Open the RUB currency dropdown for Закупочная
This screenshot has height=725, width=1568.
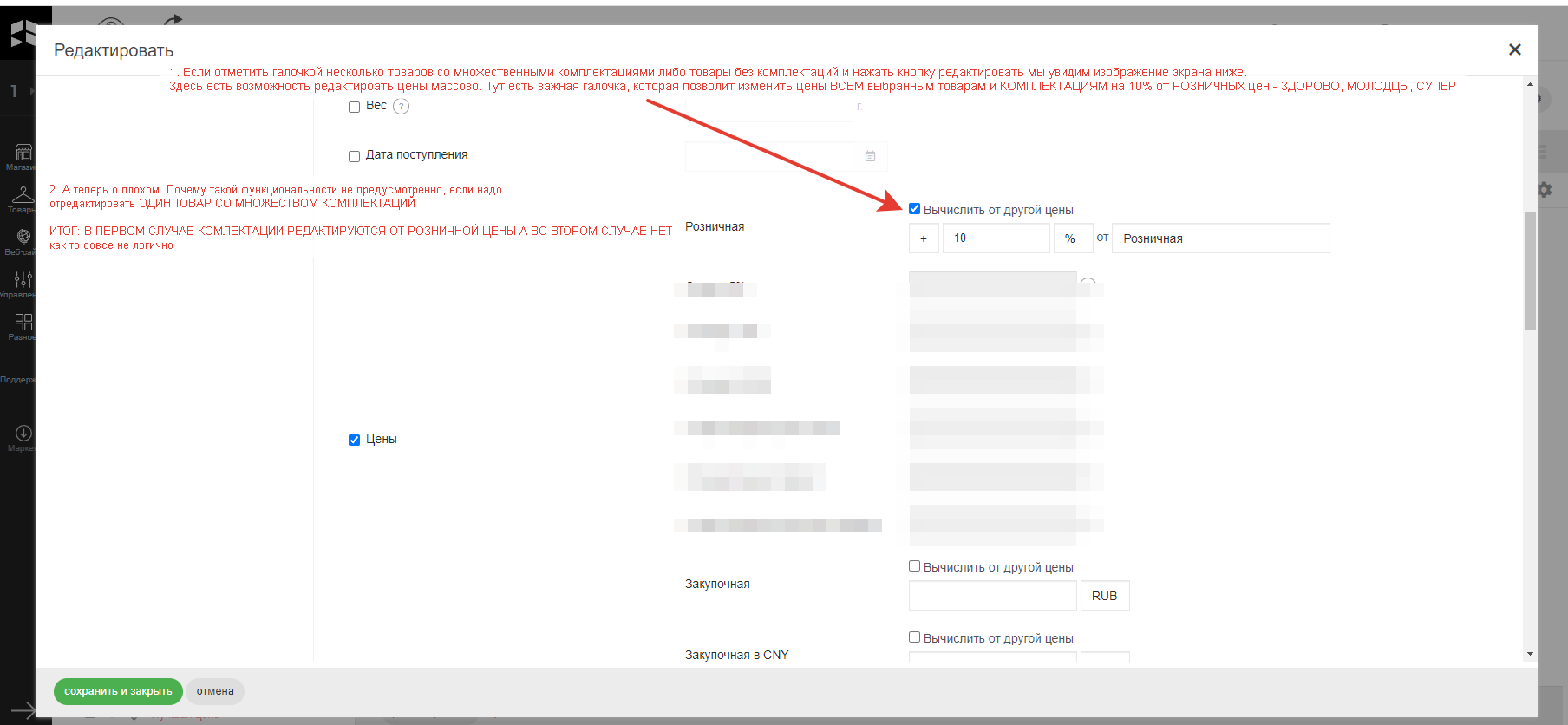[x=1104, y=596]
